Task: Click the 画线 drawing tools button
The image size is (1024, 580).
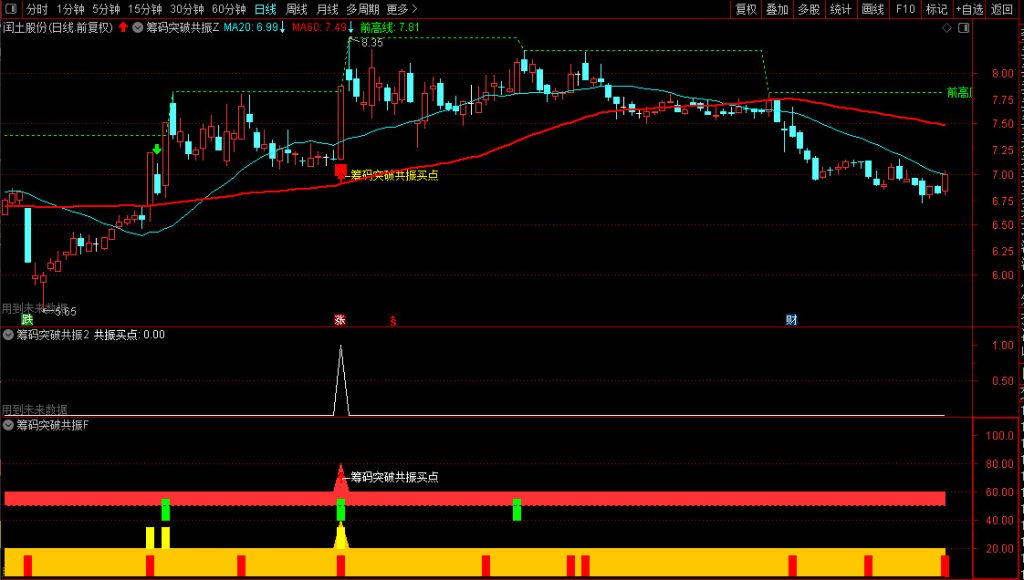Action: click(872, 9)
